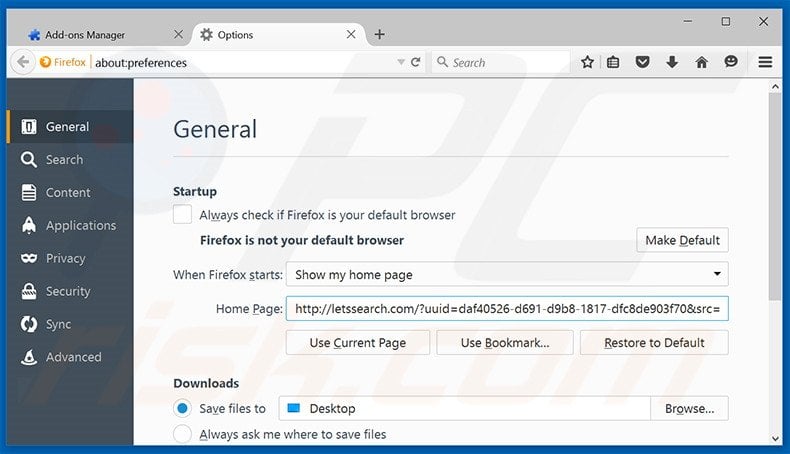Click the vertical scrollbar thumb
The width and height of the screenshot is (790, 454).
pos(775,197)
